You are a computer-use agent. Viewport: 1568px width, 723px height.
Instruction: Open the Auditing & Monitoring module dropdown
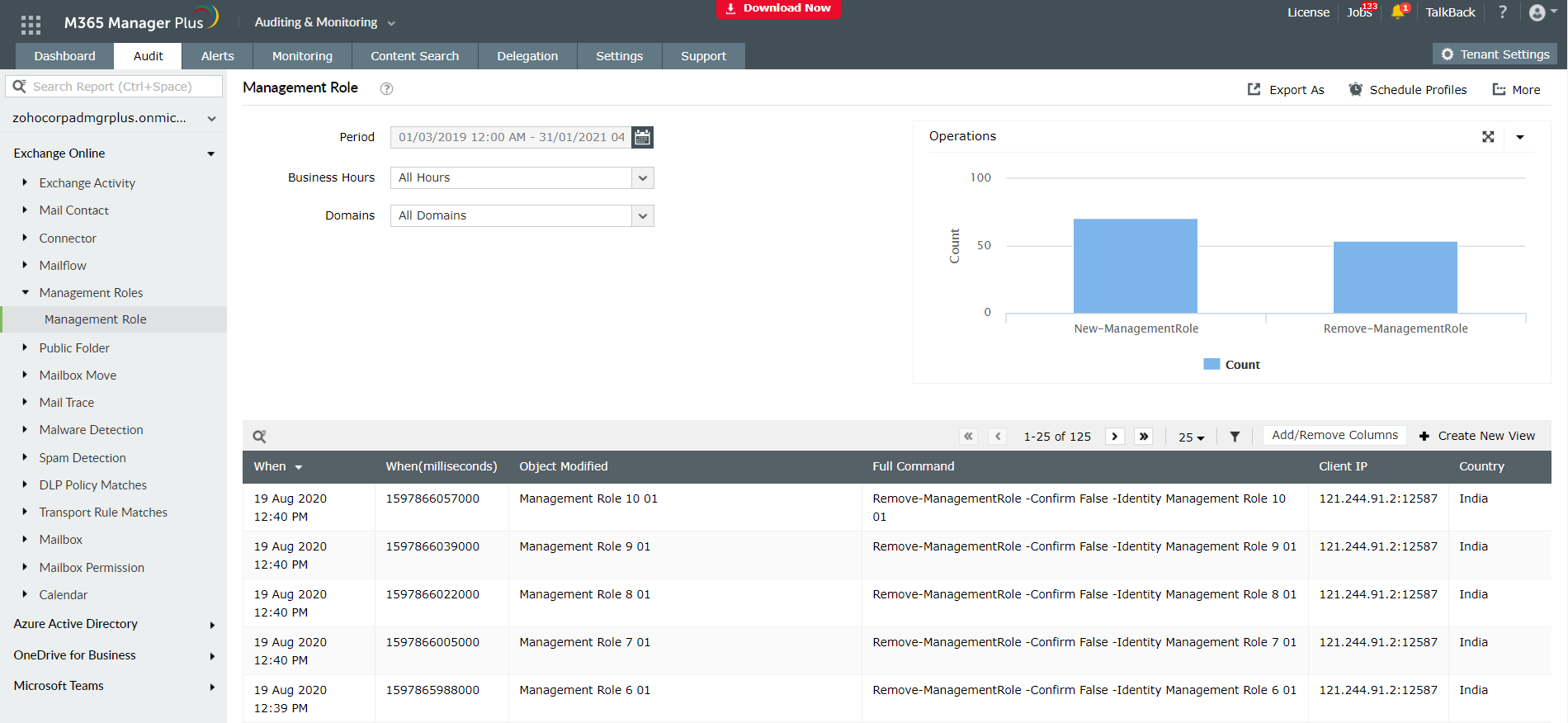(x=325, y=22)
